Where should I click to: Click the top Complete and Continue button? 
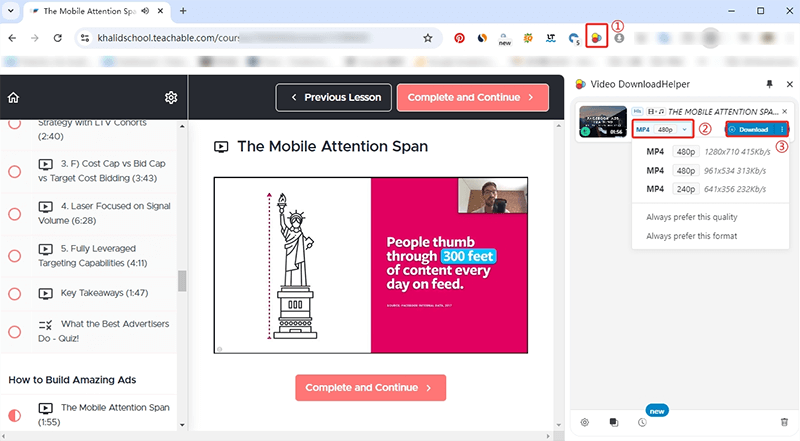click(x=472, y=97)
